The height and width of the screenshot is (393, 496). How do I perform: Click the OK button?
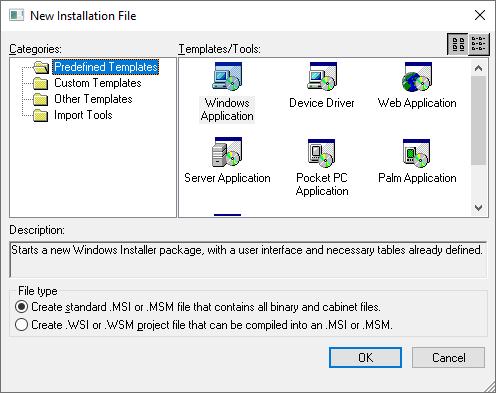click(365, 358)
